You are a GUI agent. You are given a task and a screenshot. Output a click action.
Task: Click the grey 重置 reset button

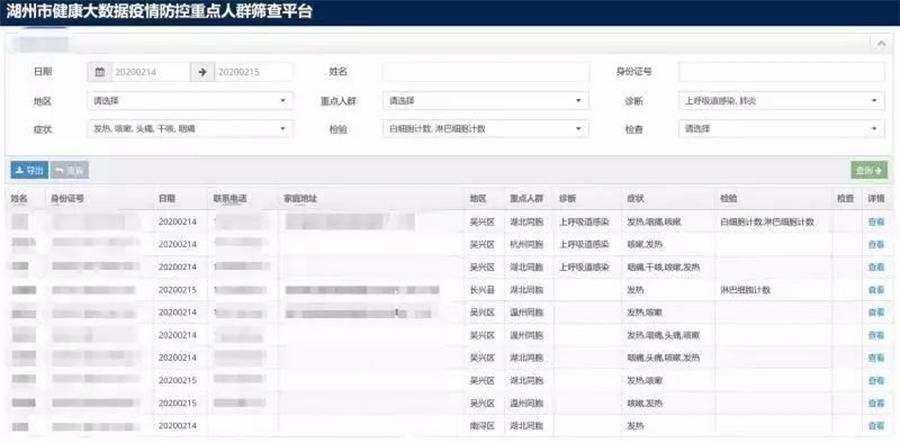click(x=69, y=171)
